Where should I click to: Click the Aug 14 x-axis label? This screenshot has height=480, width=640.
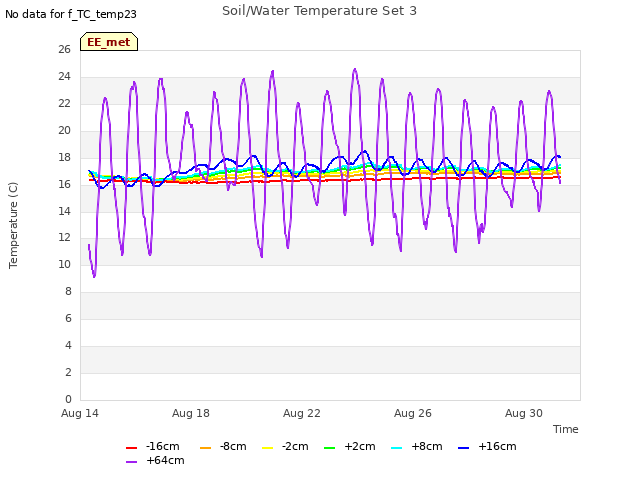80,413
